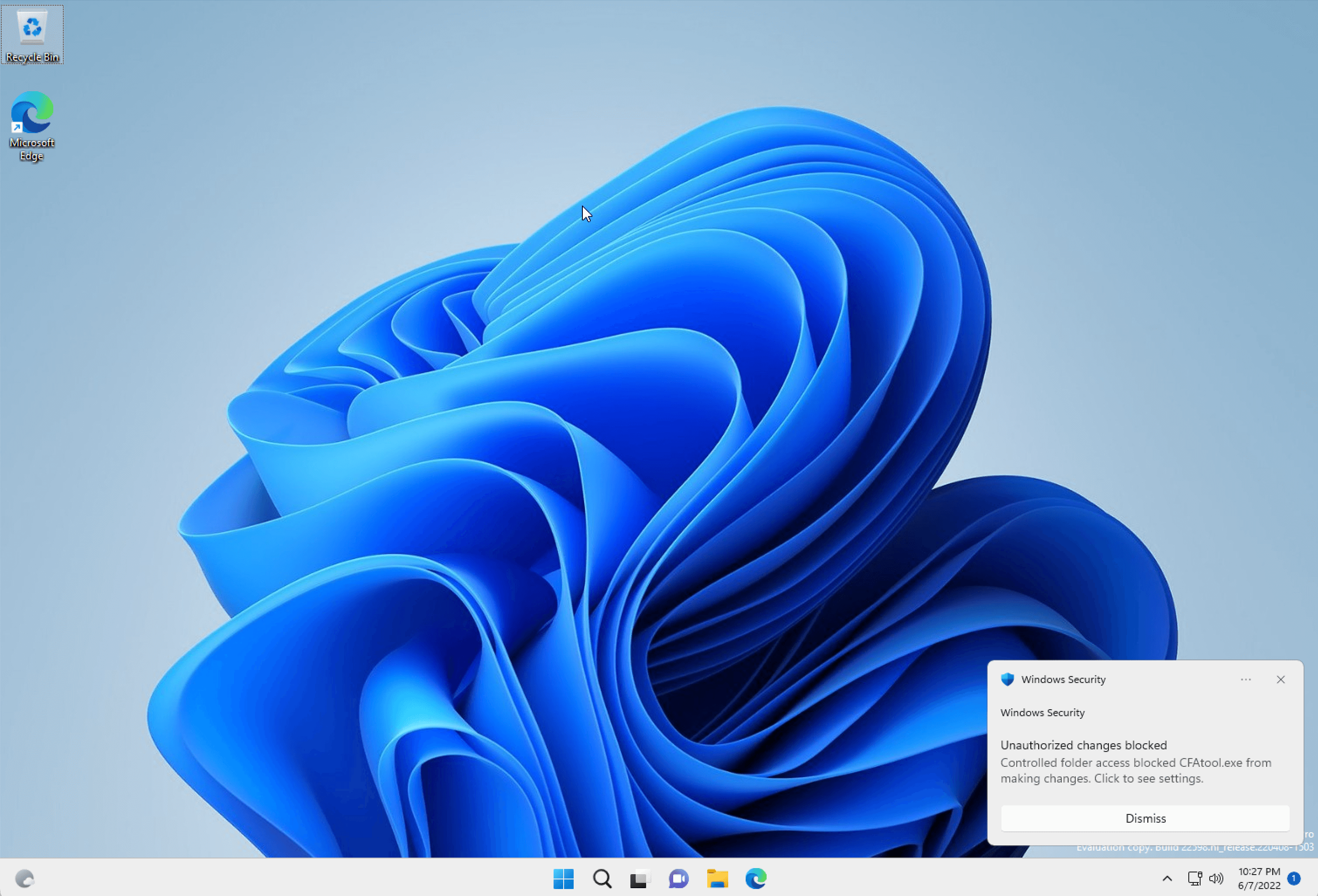This screenshot has width=1318, height=896.
Task: Click the volume speaker tray icon
Action: click(1216, 879)
